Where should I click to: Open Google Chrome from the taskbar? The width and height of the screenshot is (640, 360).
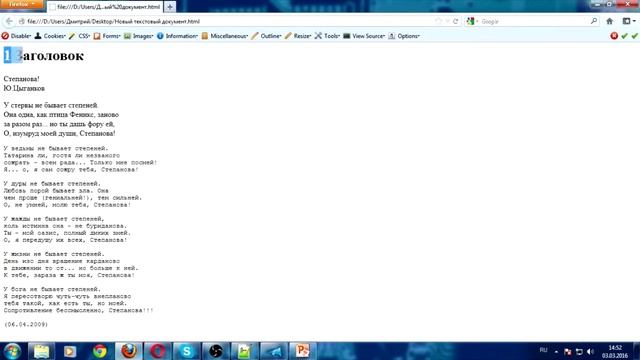[99, 351]
